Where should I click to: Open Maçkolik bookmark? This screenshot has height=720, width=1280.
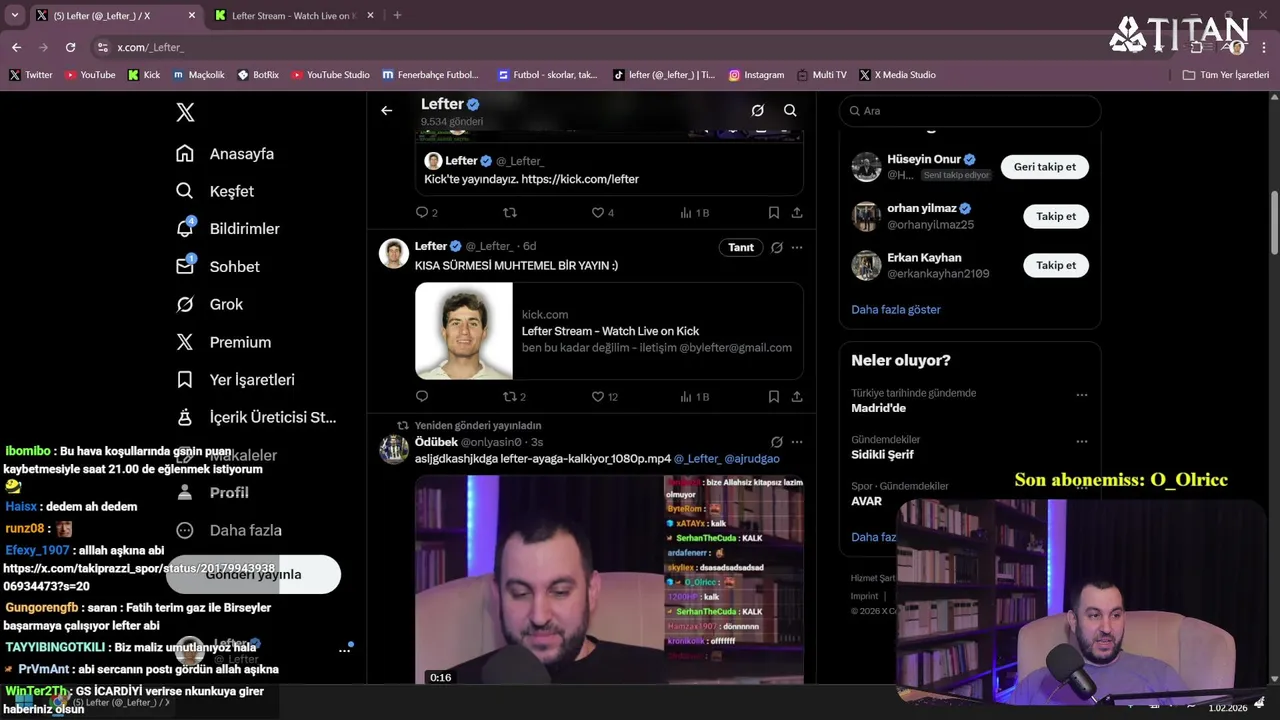198,75
